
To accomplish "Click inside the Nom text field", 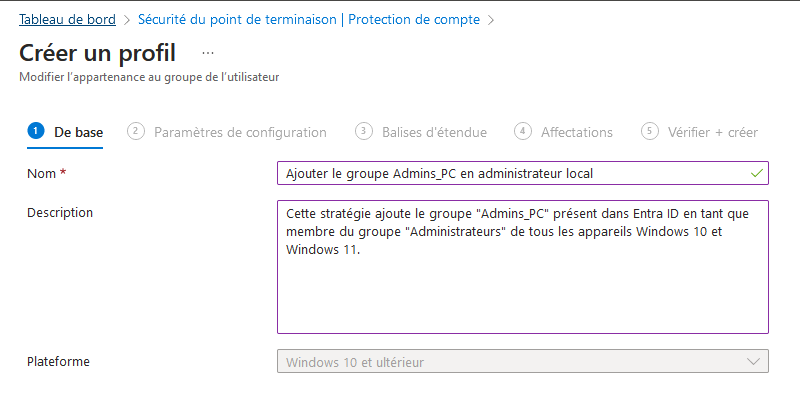I will pyautogui.click(x=500, y=173).
